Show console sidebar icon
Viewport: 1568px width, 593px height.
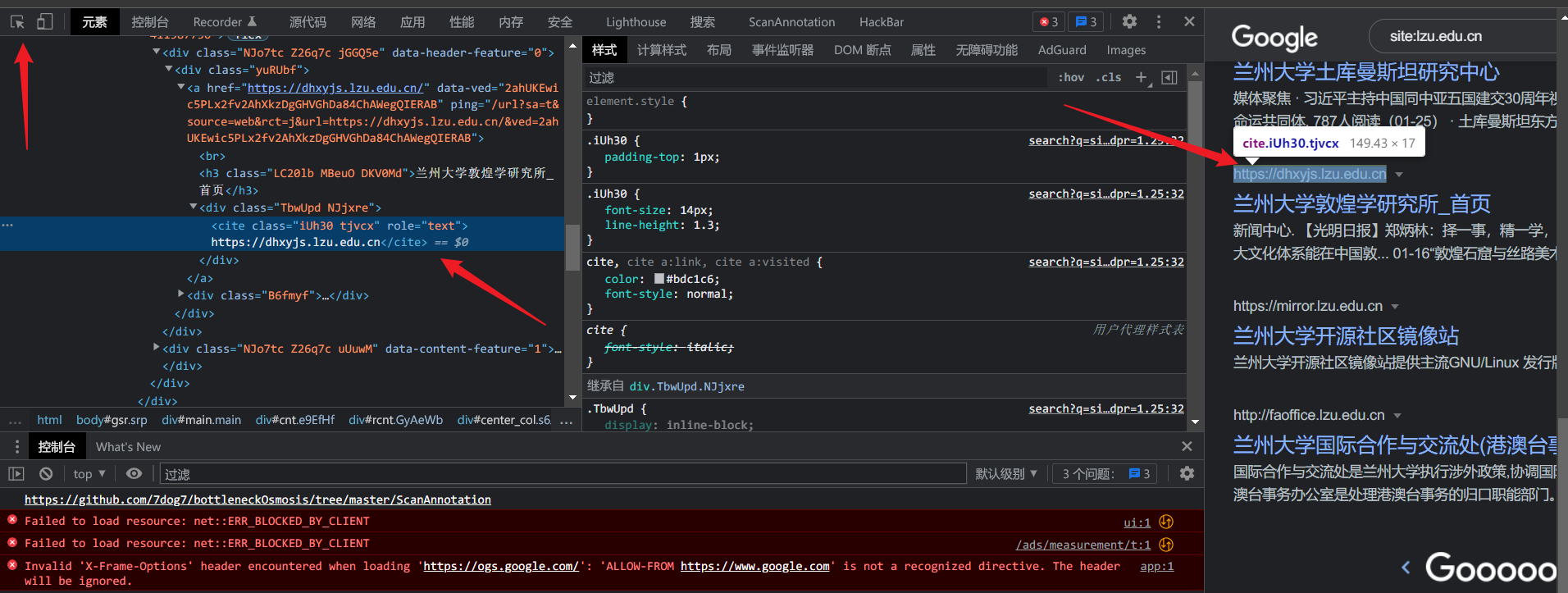tap(16, 474)
